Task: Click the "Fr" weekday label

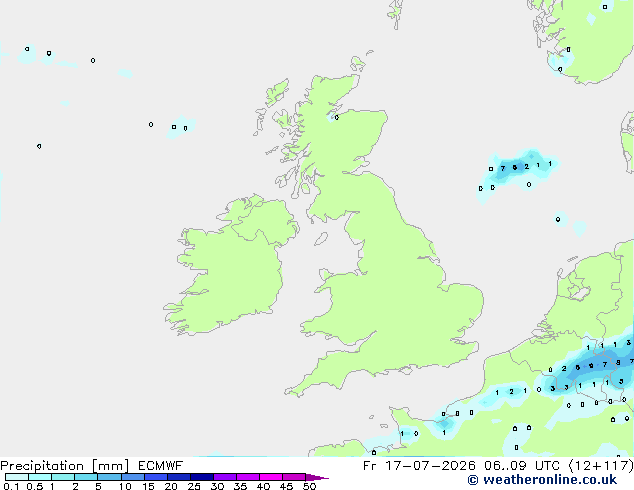Action: coord(370,466)
